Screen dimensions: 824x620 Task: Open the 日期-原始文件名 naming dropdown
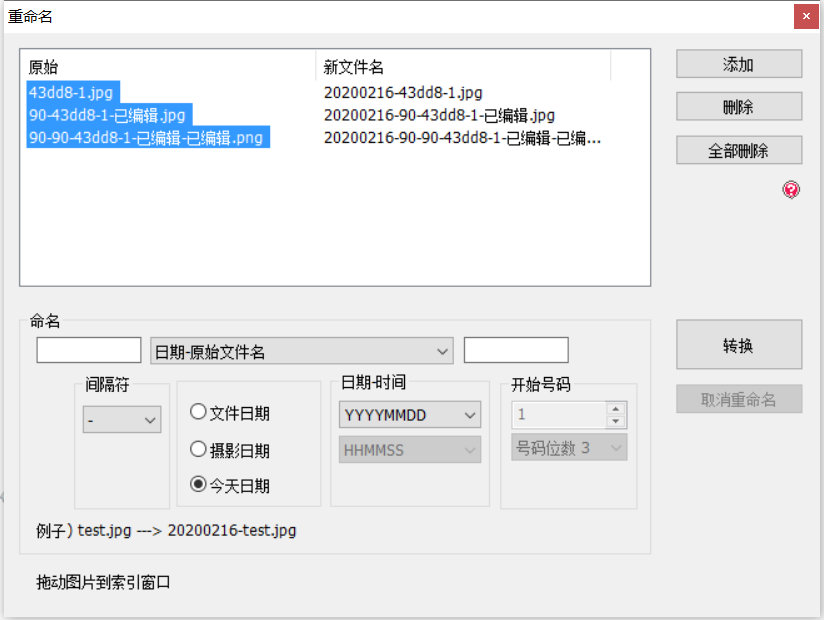coord(302,351)
